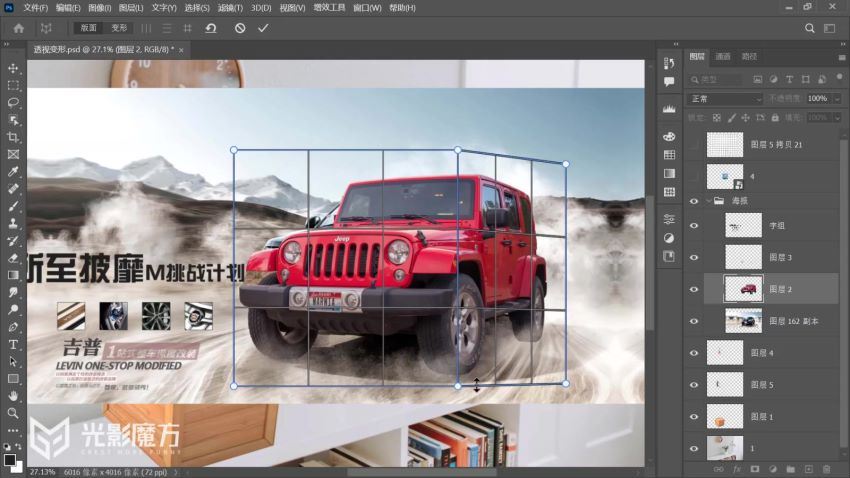The height and width of the screenshot is (478, 850).
Task: Hide the 图层 162 副本 layer
Action: coord(694,321)
